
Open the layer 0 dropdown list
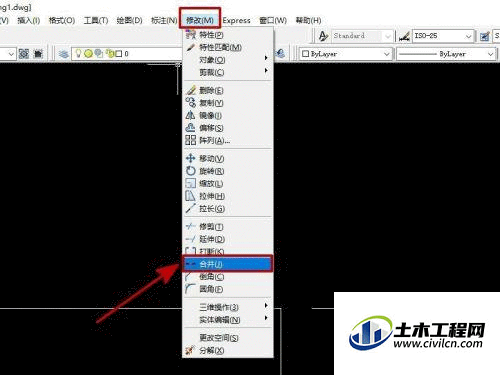click(x=127, y=54)
